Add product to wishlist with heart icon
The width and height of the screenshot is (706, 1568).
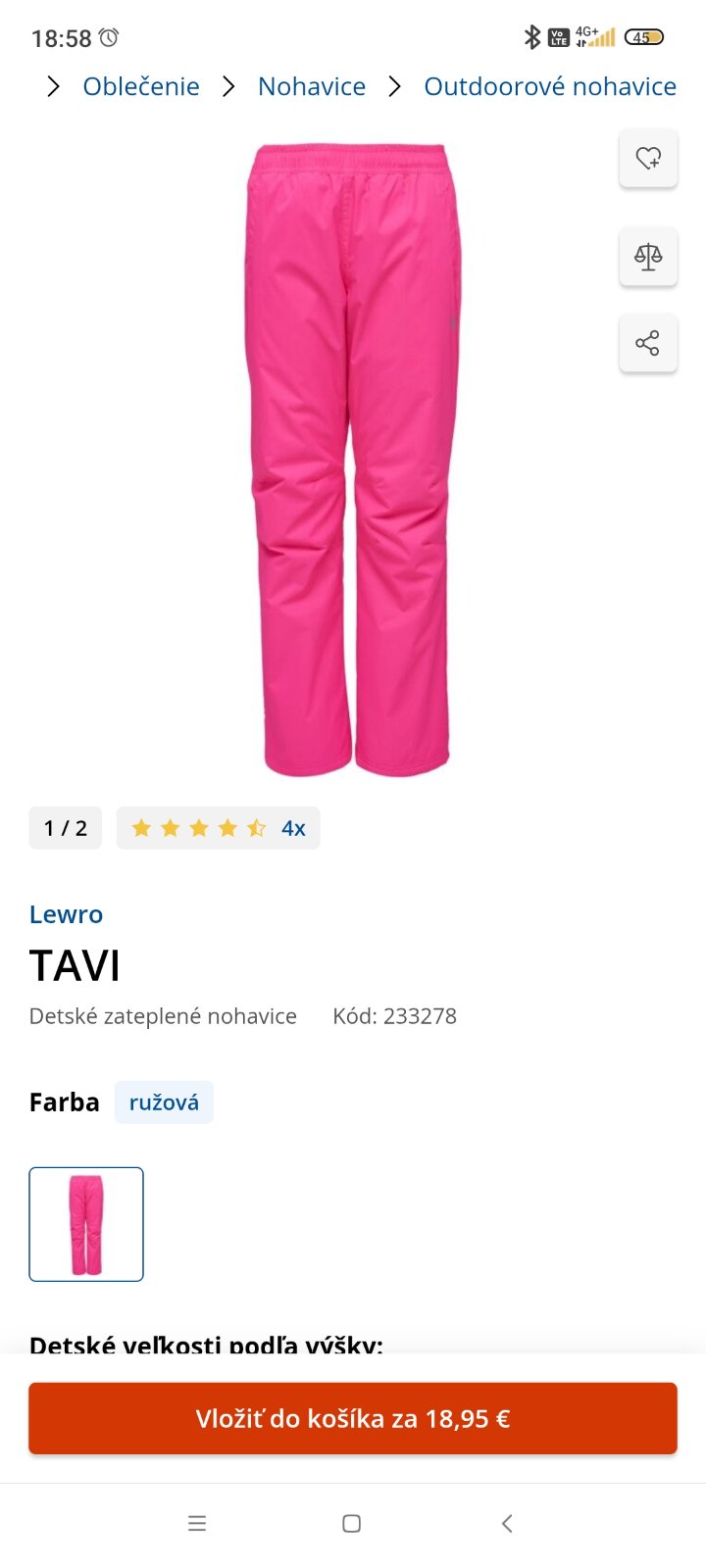[x=648, y=158]
